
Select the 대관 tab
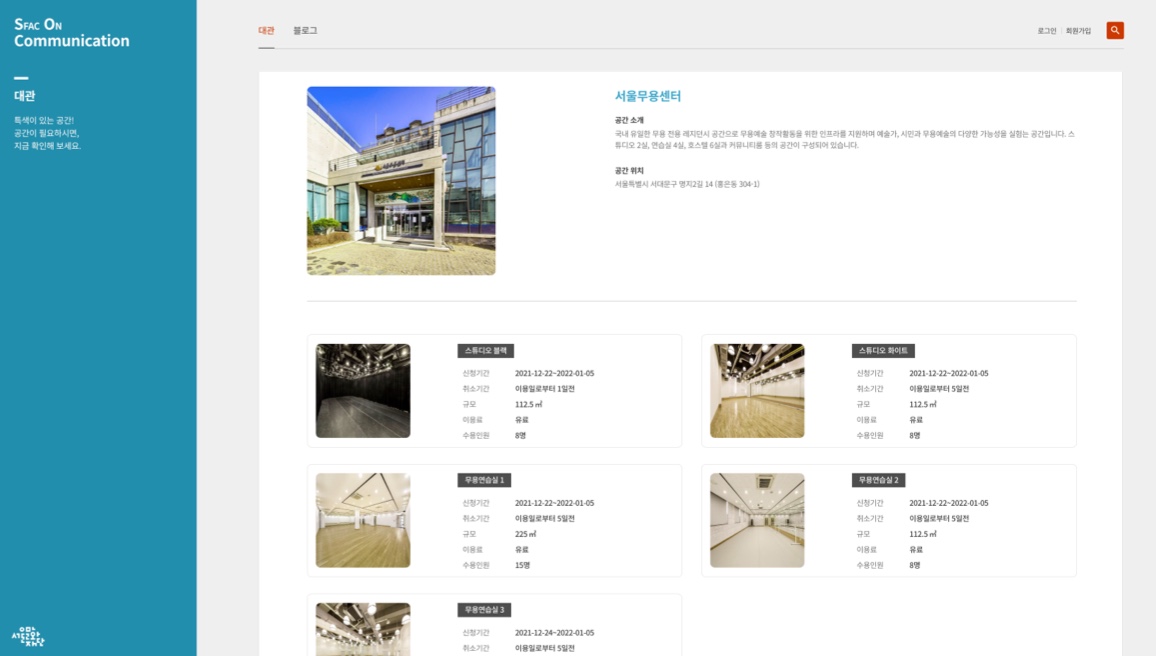point(266,30)
